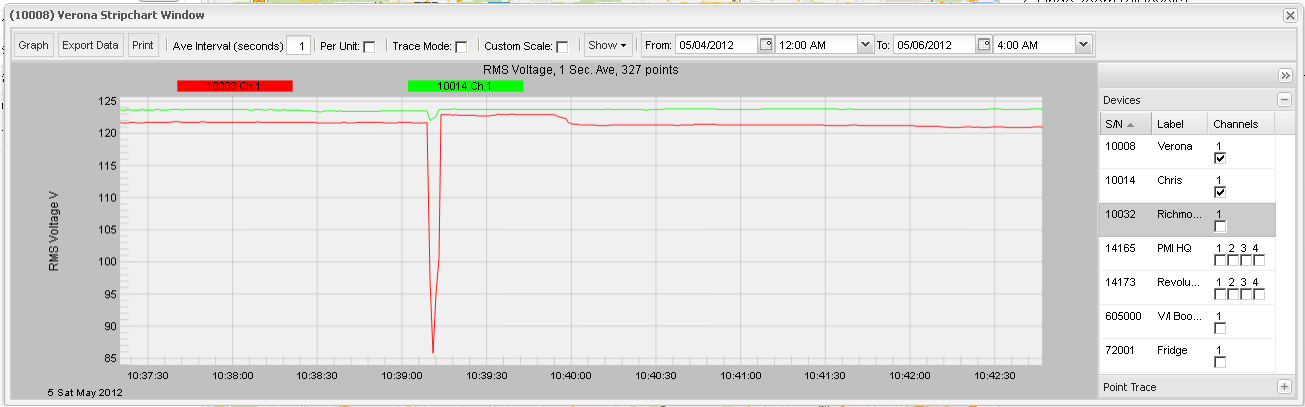Viewport: 1305px width, 407px height.
Task: Check channel 3 for PMI HQ 14165
Action: click(1245, 260)
